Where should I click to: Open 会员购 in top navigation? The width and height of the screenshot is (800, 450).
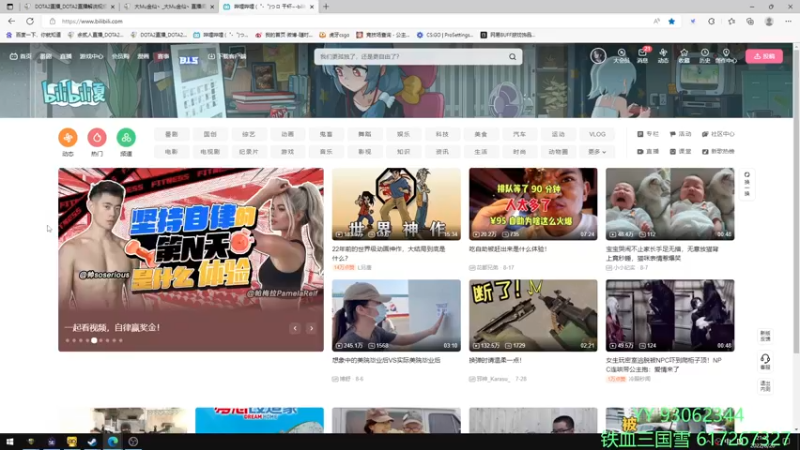point(120,56)
